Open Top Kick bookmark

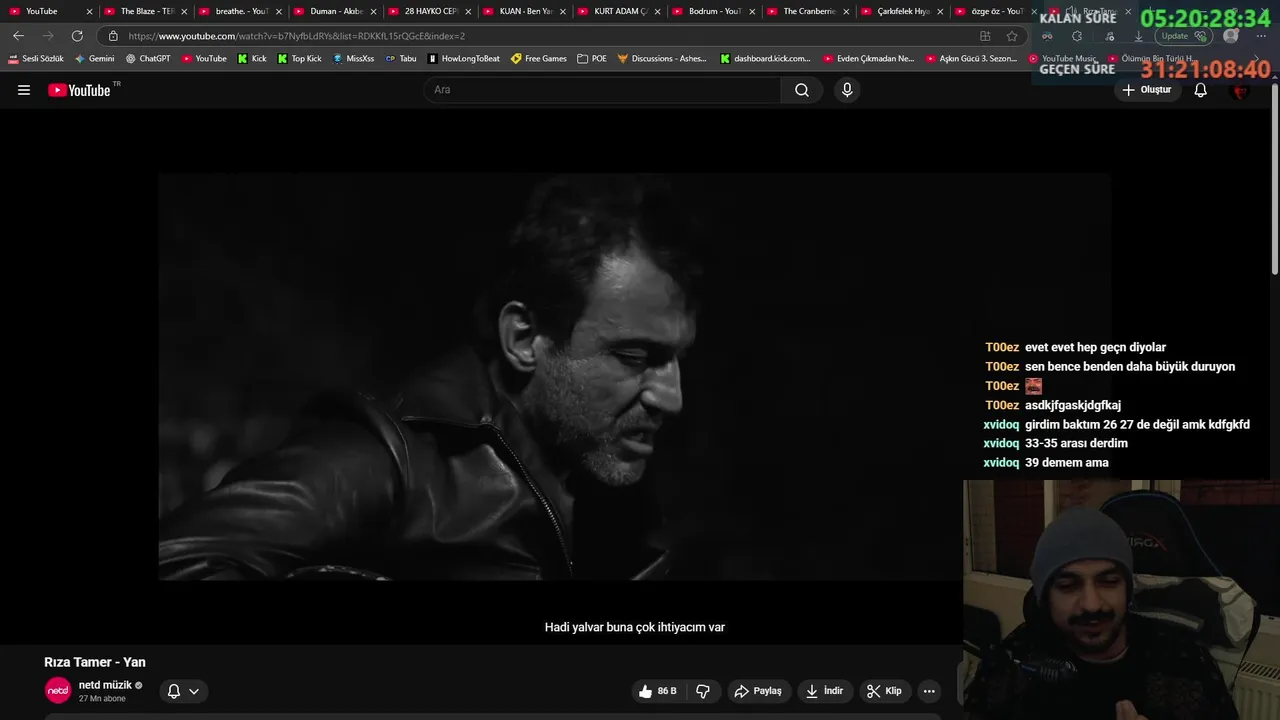tap(300, 59)
